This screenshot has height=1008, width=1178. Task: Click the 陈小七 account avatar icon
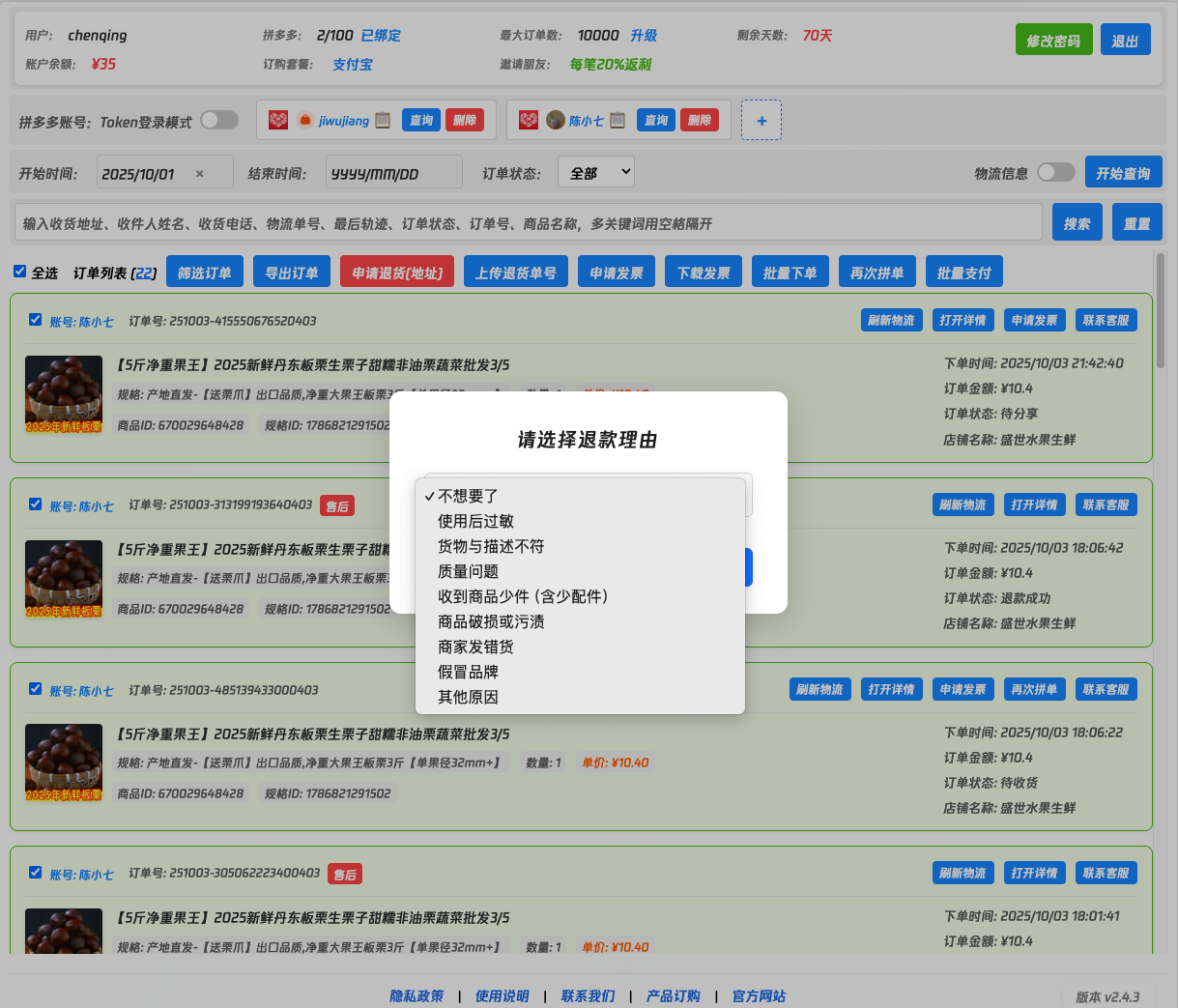point(556,120)
